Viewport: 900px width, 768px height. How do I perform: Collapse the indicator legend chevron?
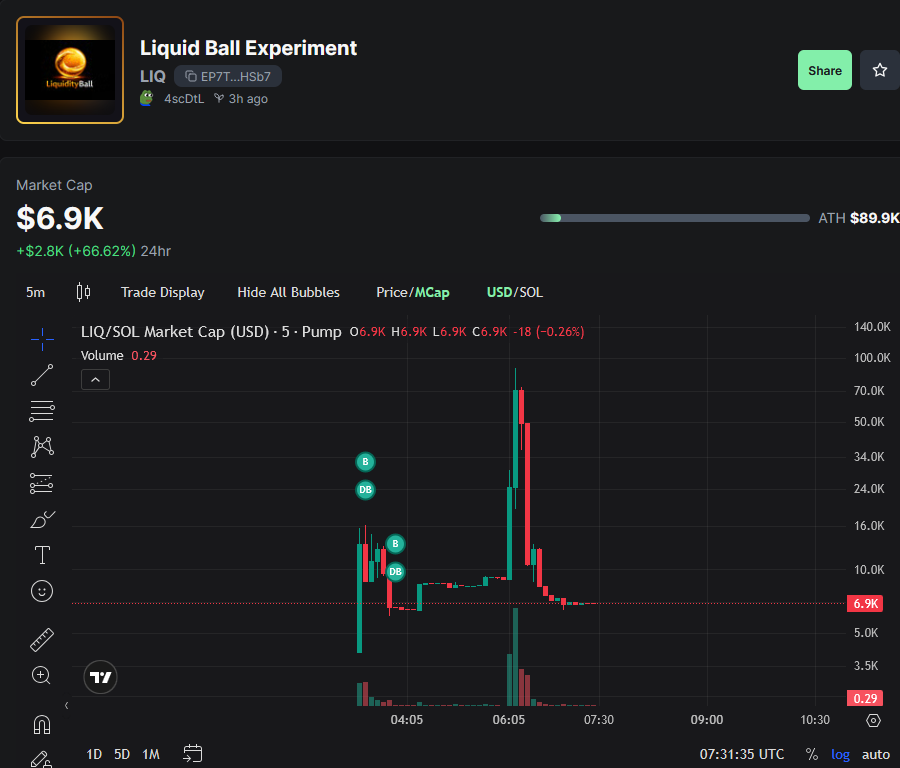95,380
